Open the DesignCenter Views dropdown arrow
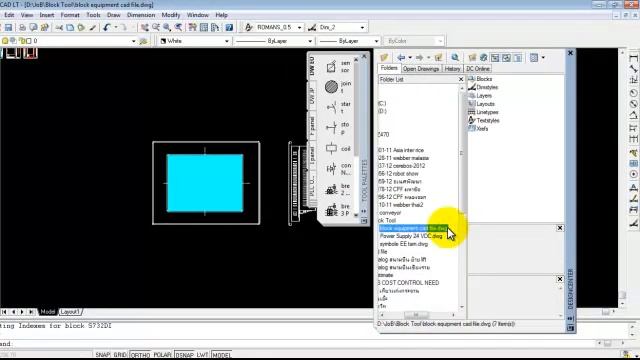 [543, 58]
